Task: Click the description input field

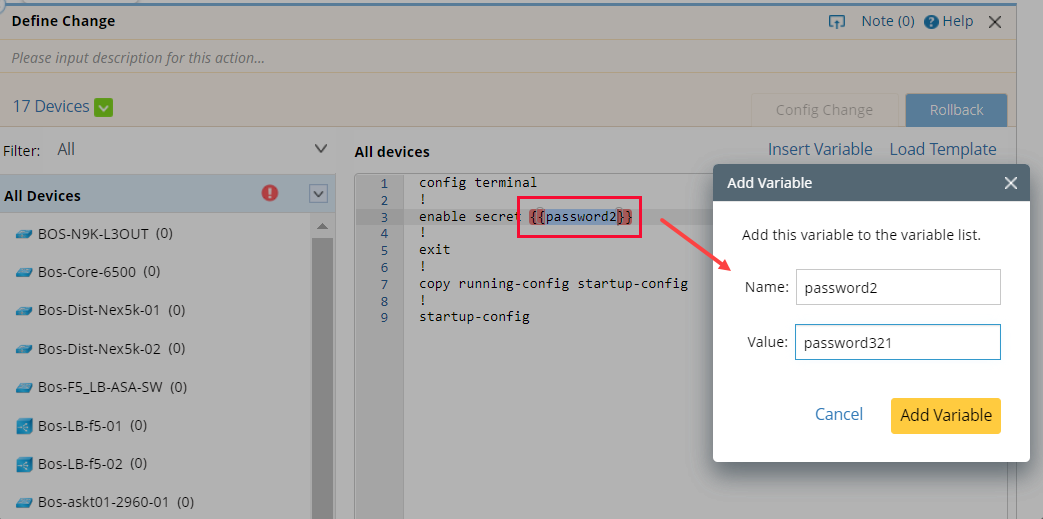Action: pos(400,58)
